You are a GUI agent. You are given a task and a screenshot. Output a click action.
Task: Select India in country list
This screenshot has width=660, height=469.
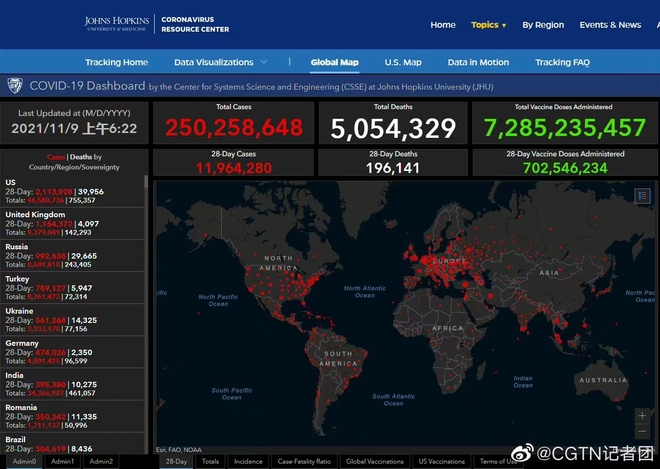72,384
